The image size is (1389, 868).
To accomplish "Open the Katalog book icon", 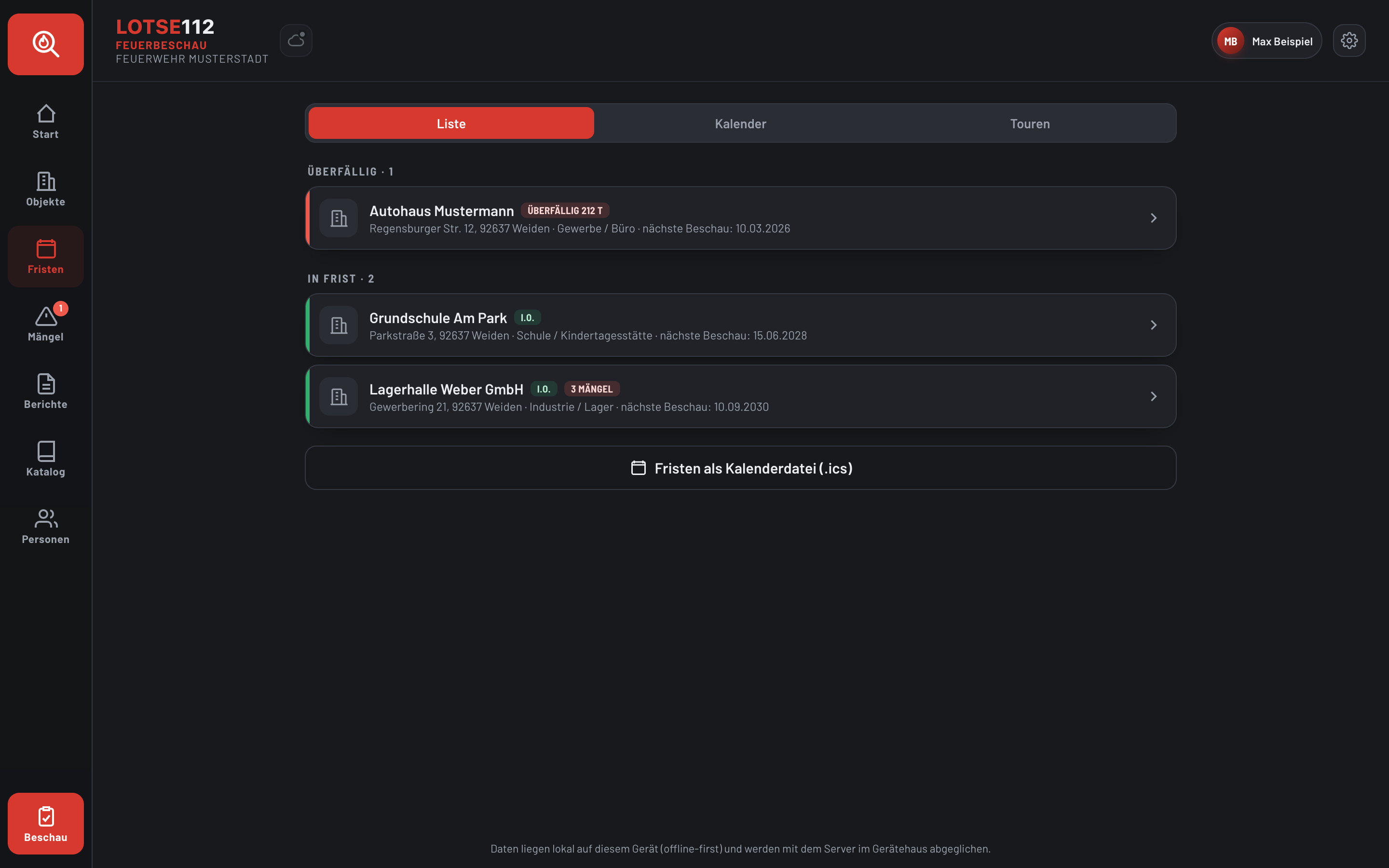I will [46, 451].
